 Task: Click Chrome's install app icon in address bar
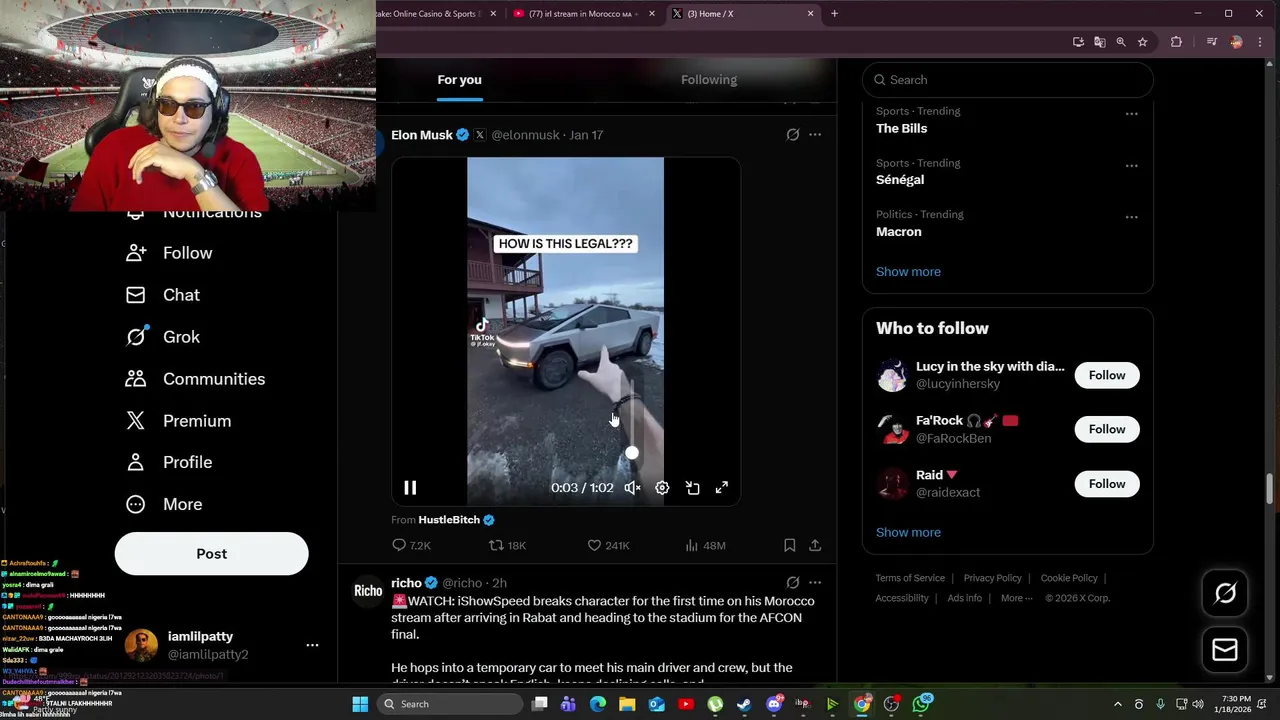[1078, 42]
